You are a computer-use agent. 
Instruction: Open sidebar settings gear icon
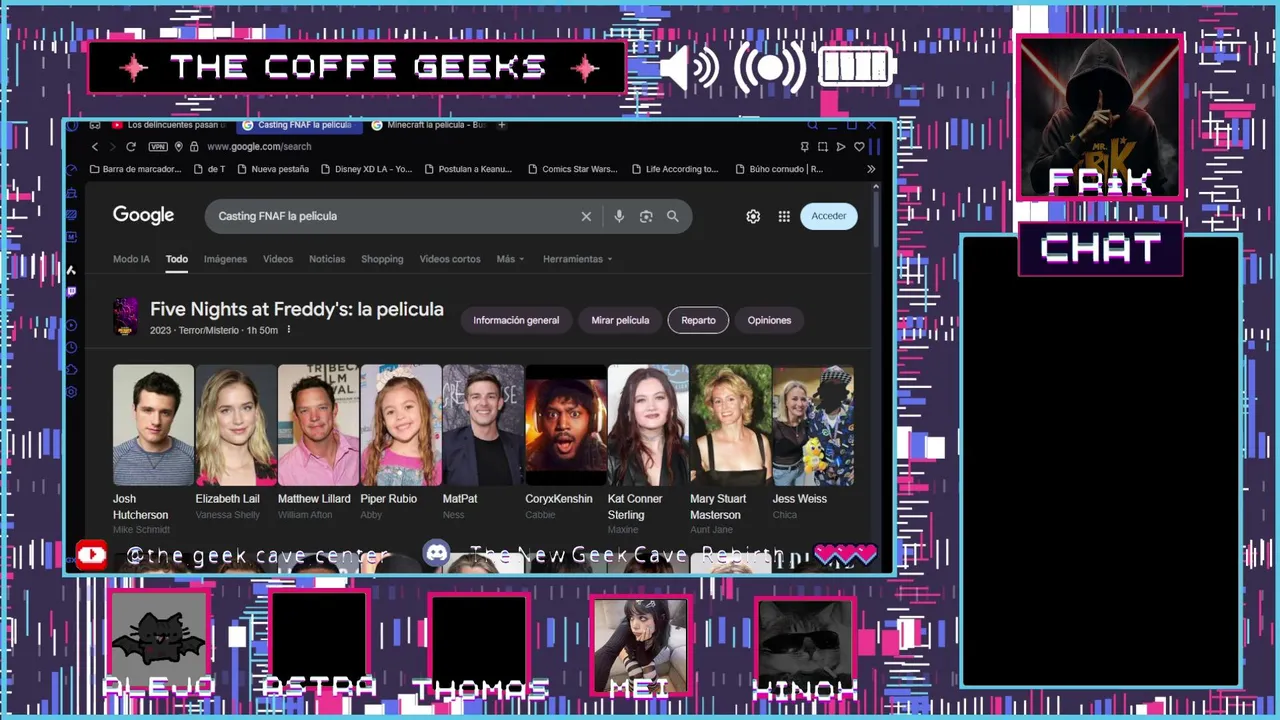(x=71, y=393)
